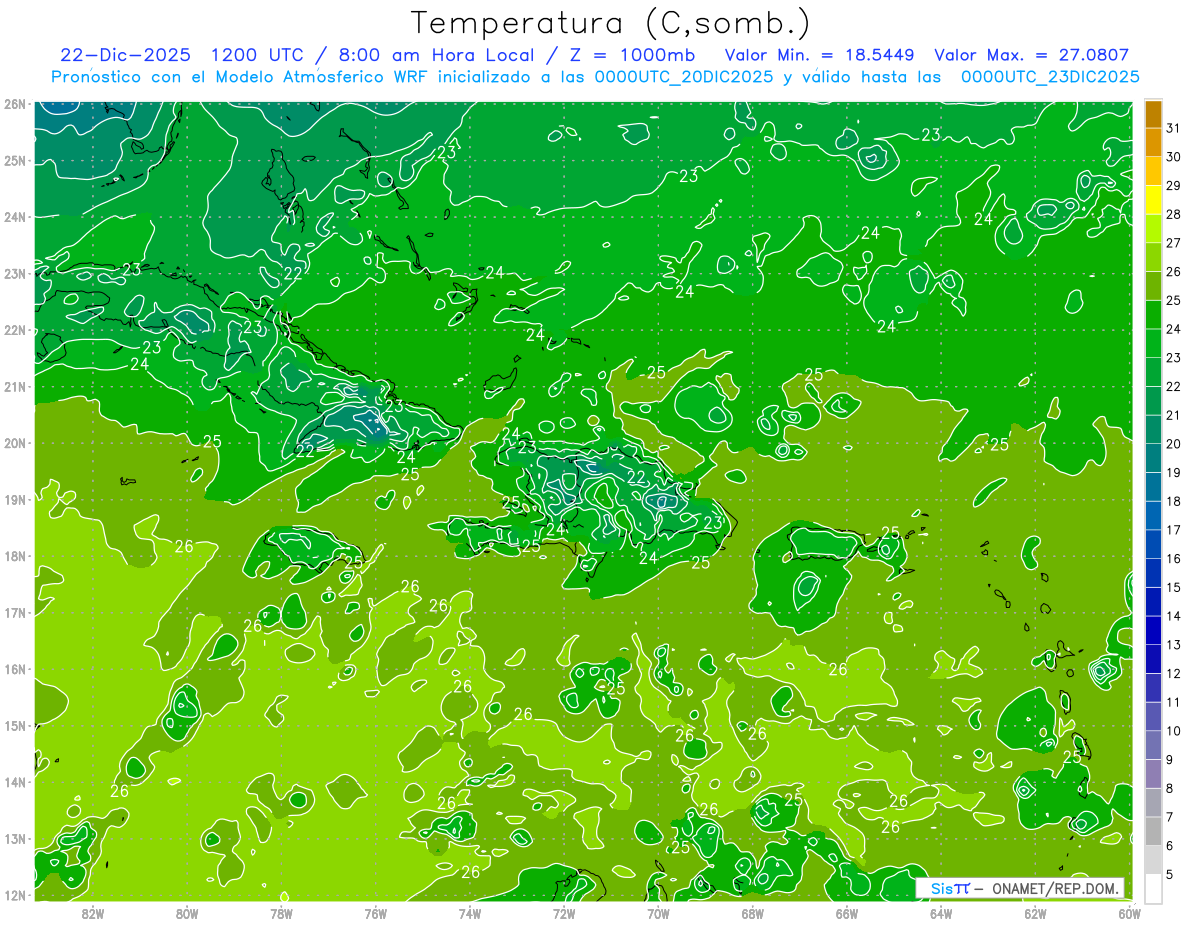Click '8:00 am Hora Local' text
The image size is (1200, 927).
point(438,55)
